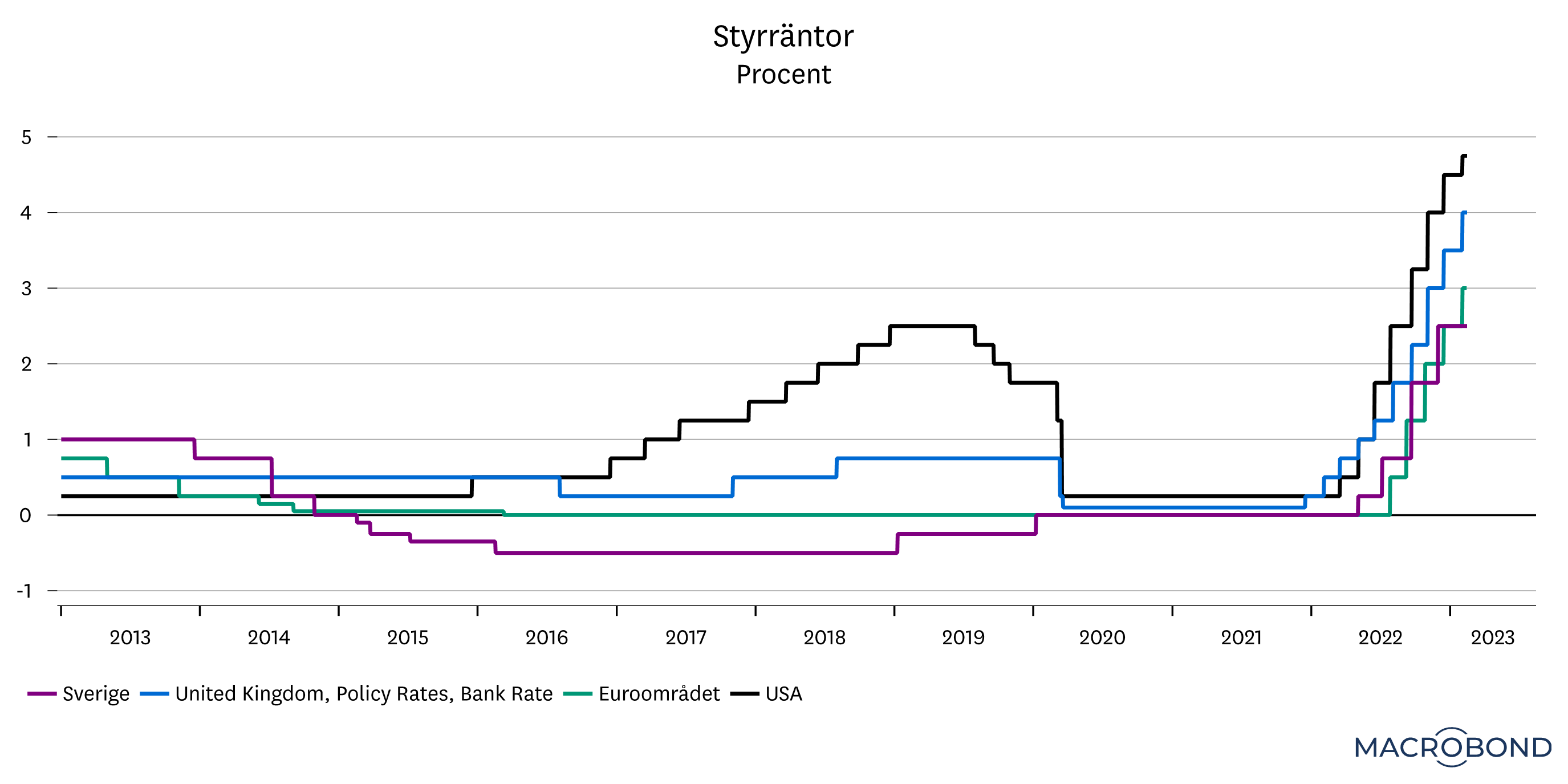Viewport: 1568px width, 784px height.
Task: Click the chart title Styrräntor
Action: click(783, 36)
